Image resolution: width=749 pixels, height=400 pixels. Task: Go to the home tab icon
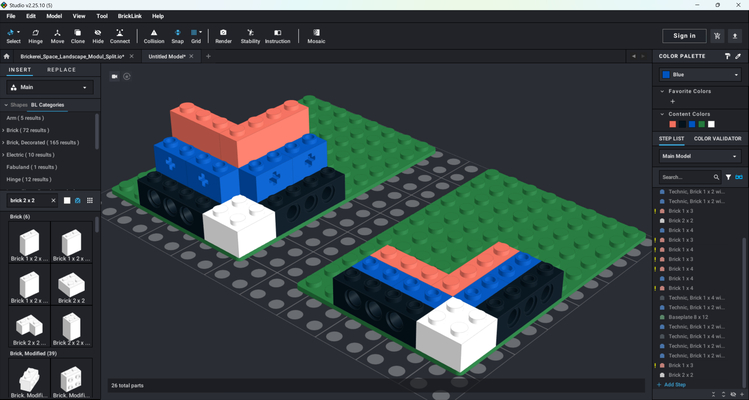coord(6,56)
